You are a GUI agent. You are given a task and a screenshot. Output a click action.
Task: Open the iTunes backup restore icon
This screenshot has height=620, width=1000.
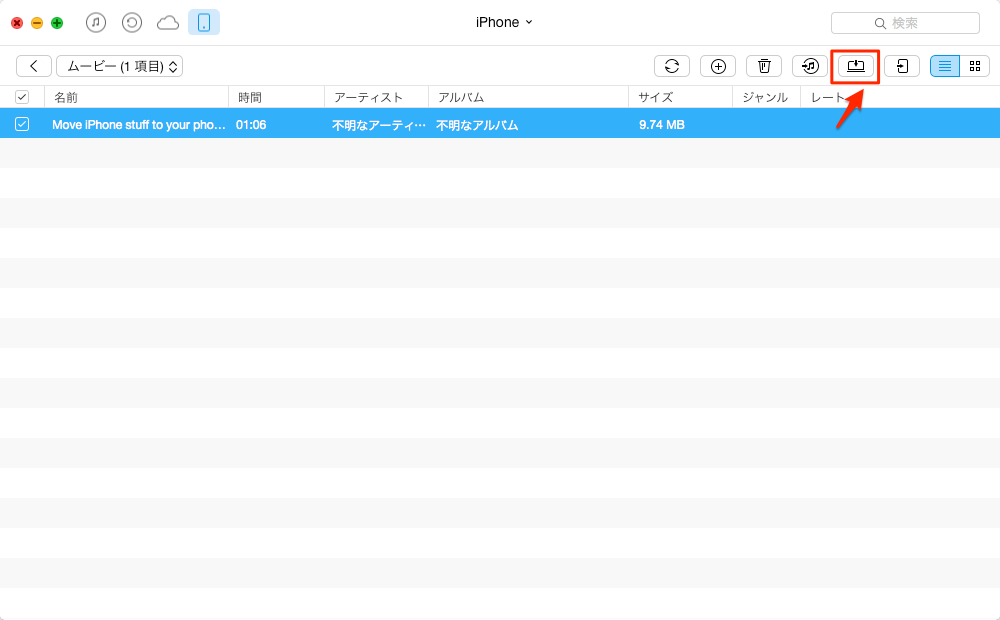[131, 23]
